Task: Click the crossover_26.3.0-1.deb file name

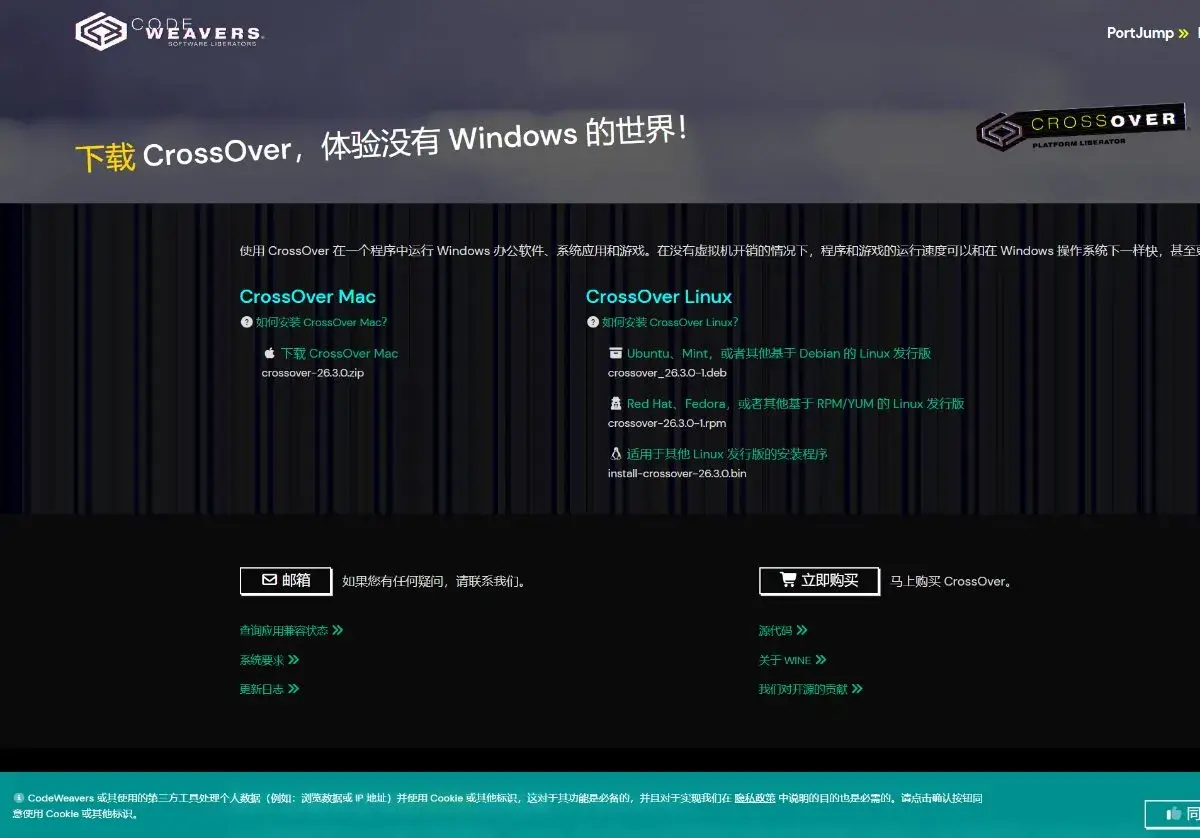Action: coord(667,373)
